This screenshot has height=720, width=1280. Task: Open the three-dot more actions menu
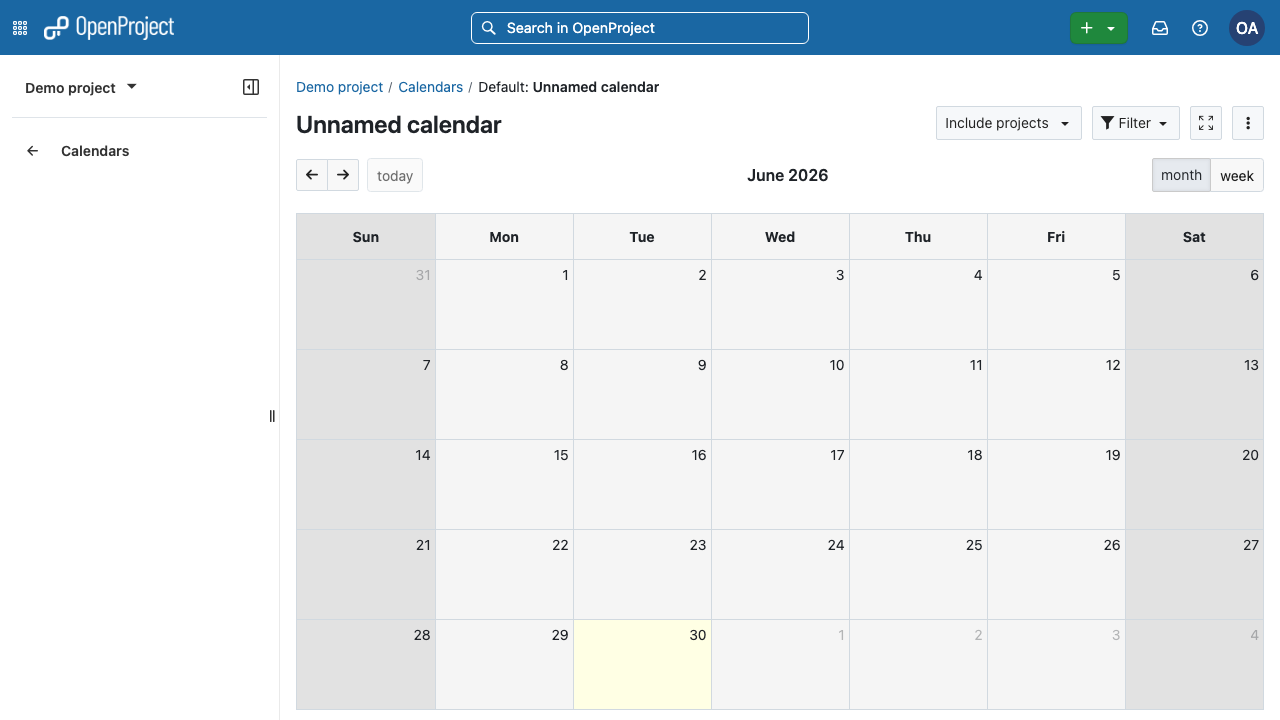[1248, 123]
